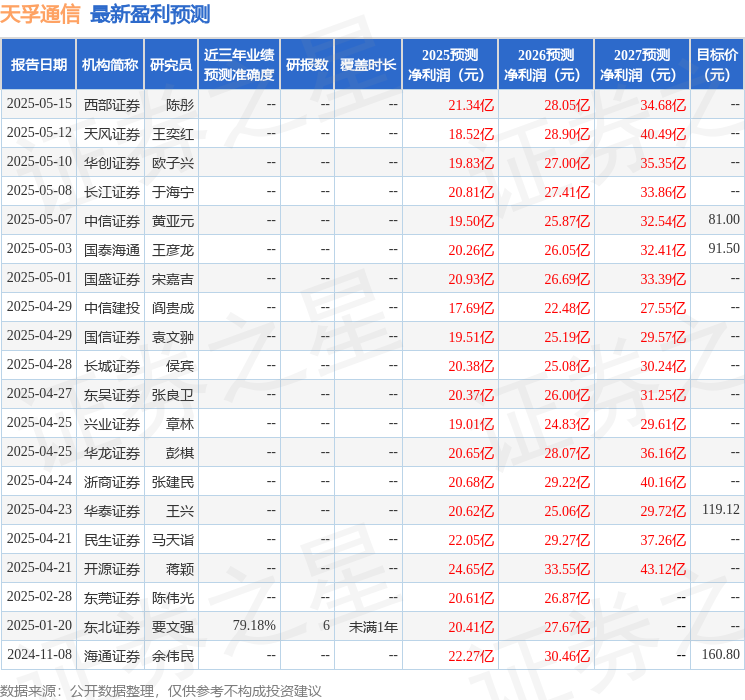This screenshot has width=745, height=700.
Task: Click the 海通证券 target price 160.80
Action: point(721,655)
